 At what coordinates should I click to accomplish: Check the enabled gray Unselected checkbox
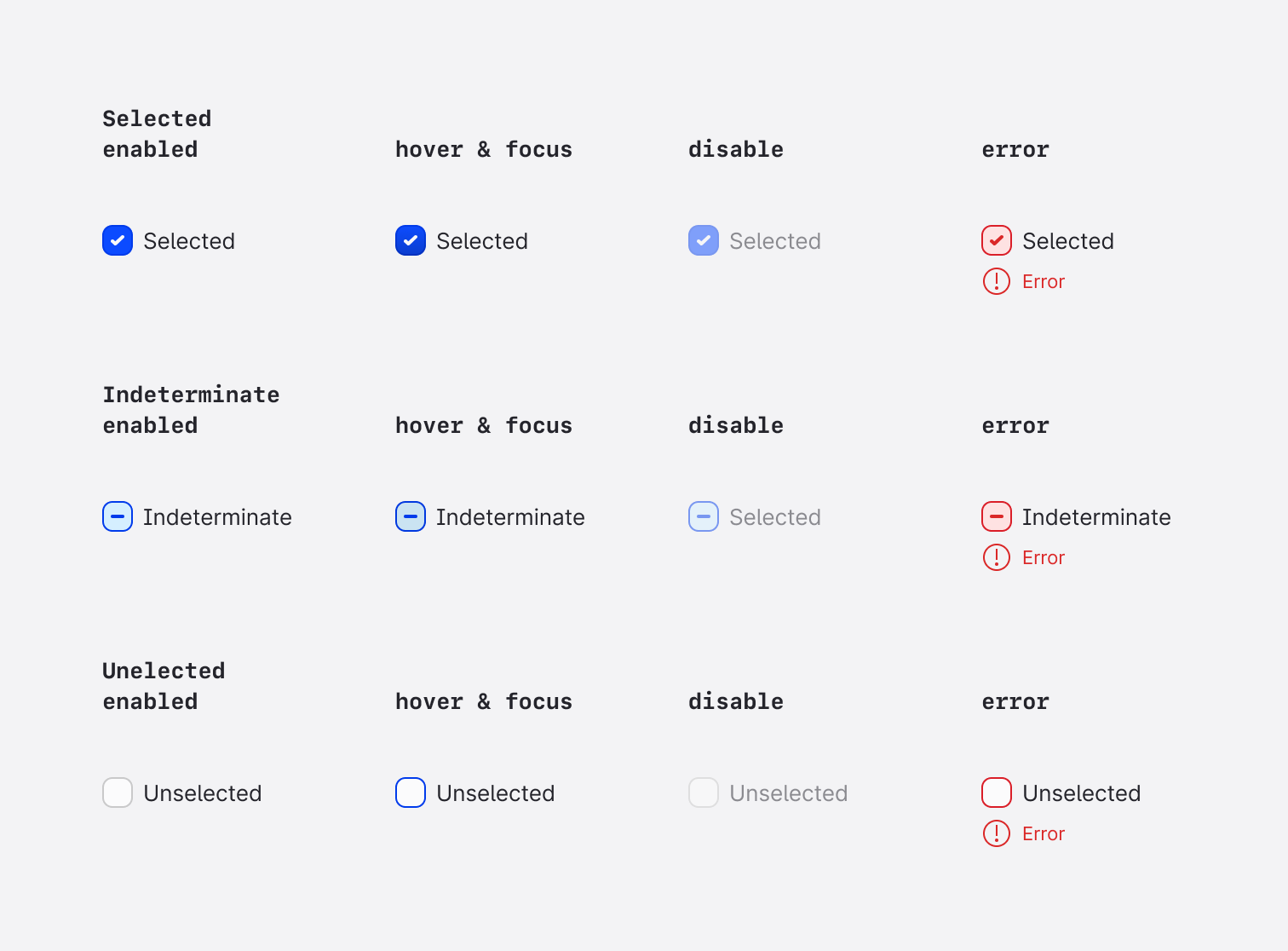point(118,792)
